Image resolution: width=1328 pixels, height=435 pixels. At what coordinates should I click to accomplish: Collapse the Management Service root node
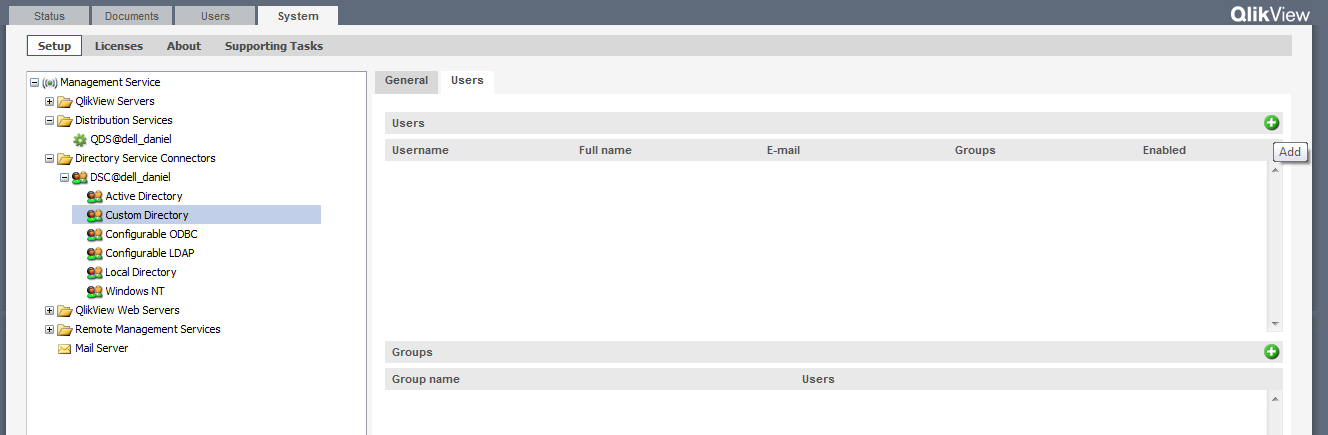pyautogui.click(x=35, y=82)
